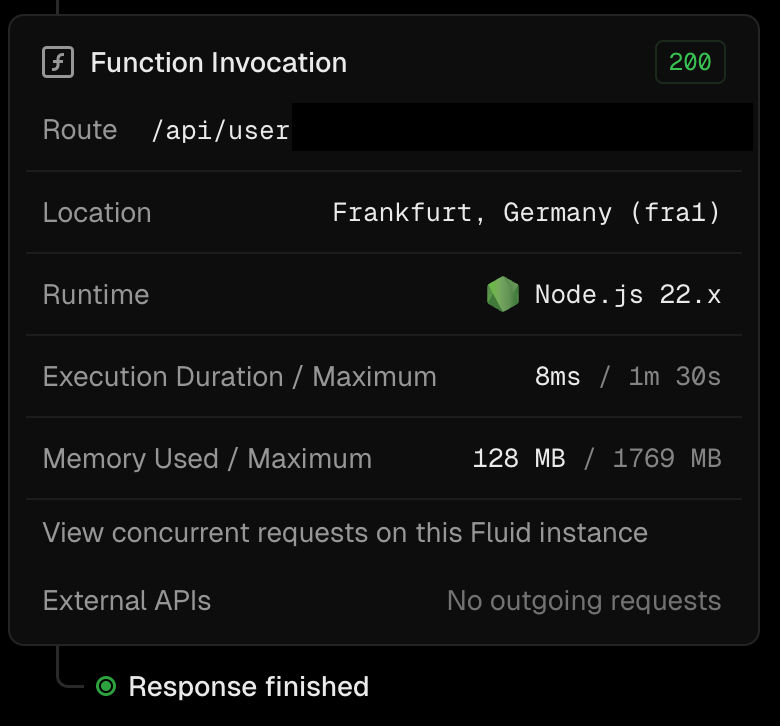This screenshot has width=780, height=726.
Task: Click the 1m 30s maximum duration
Action: [675, 377]
